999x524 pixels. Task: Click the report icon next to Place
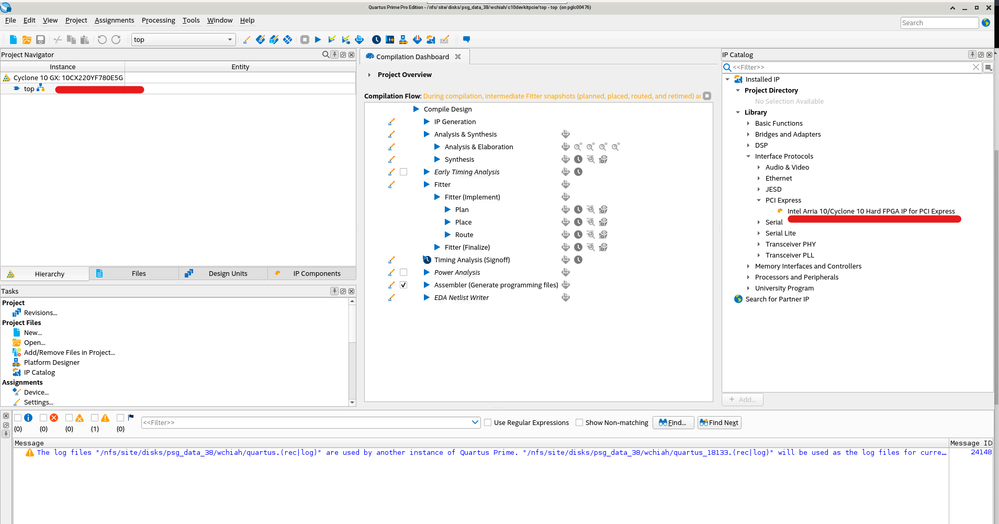click(566, 222)
